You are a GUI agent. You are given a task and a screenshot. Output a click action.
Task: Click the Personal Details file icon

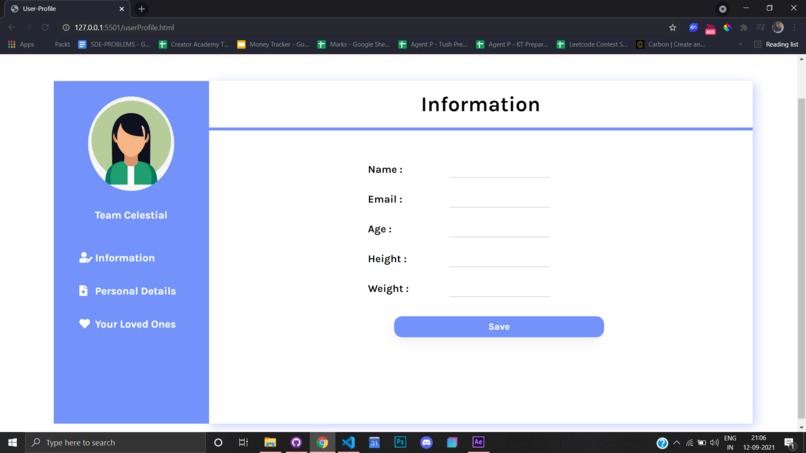pos(83,291)
